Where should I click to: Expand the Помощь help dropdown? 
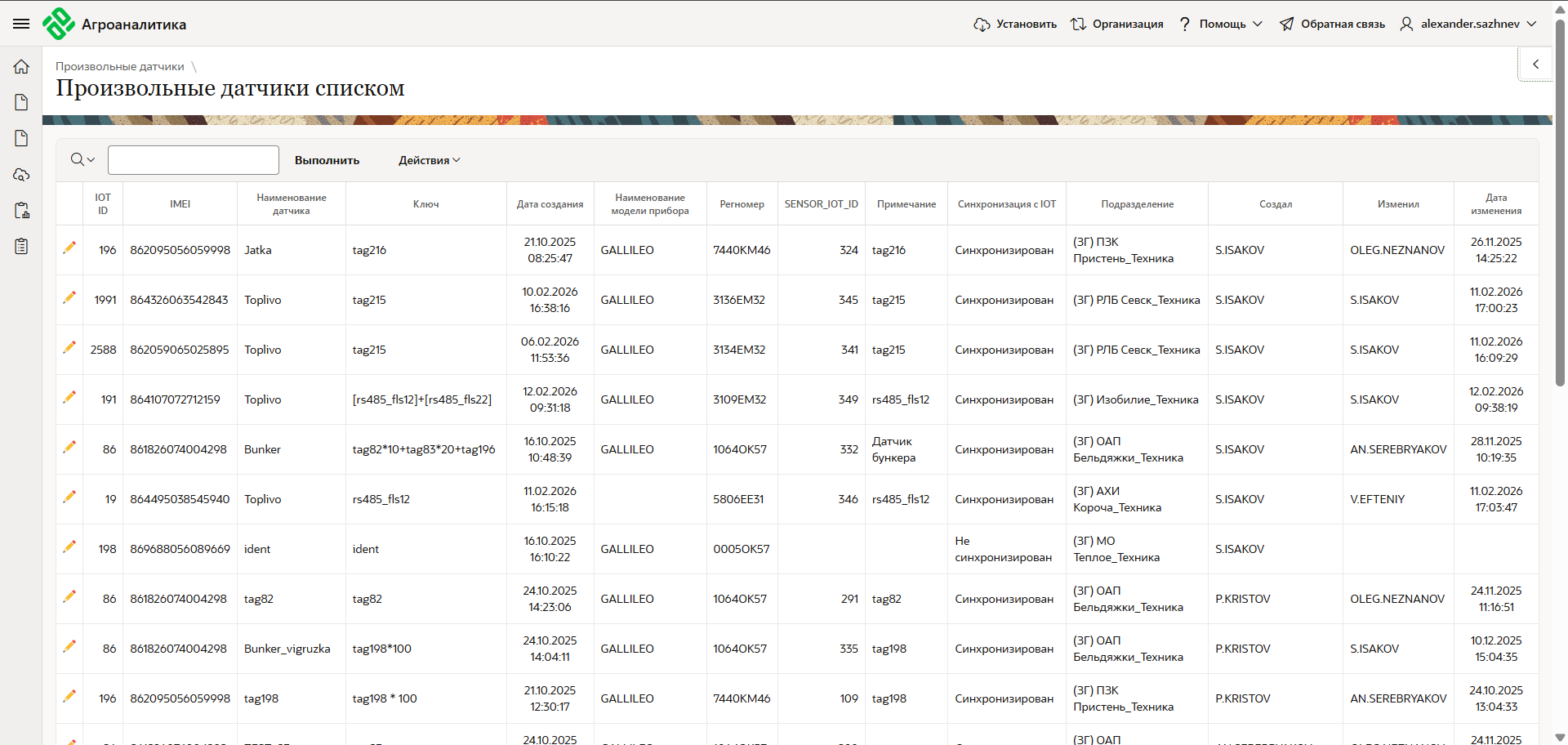click(1221, 24)
